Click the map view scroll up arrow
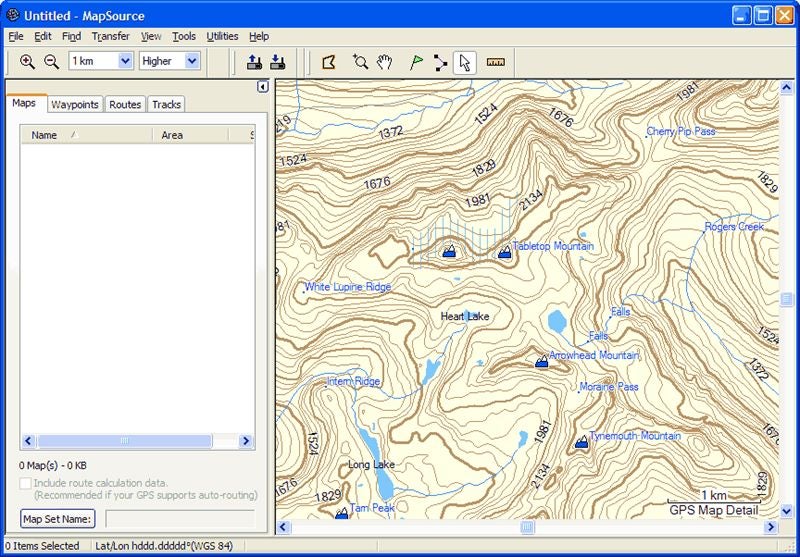This screenshot has height=557, width=800. pyautogui.click(x=786, y=88)
